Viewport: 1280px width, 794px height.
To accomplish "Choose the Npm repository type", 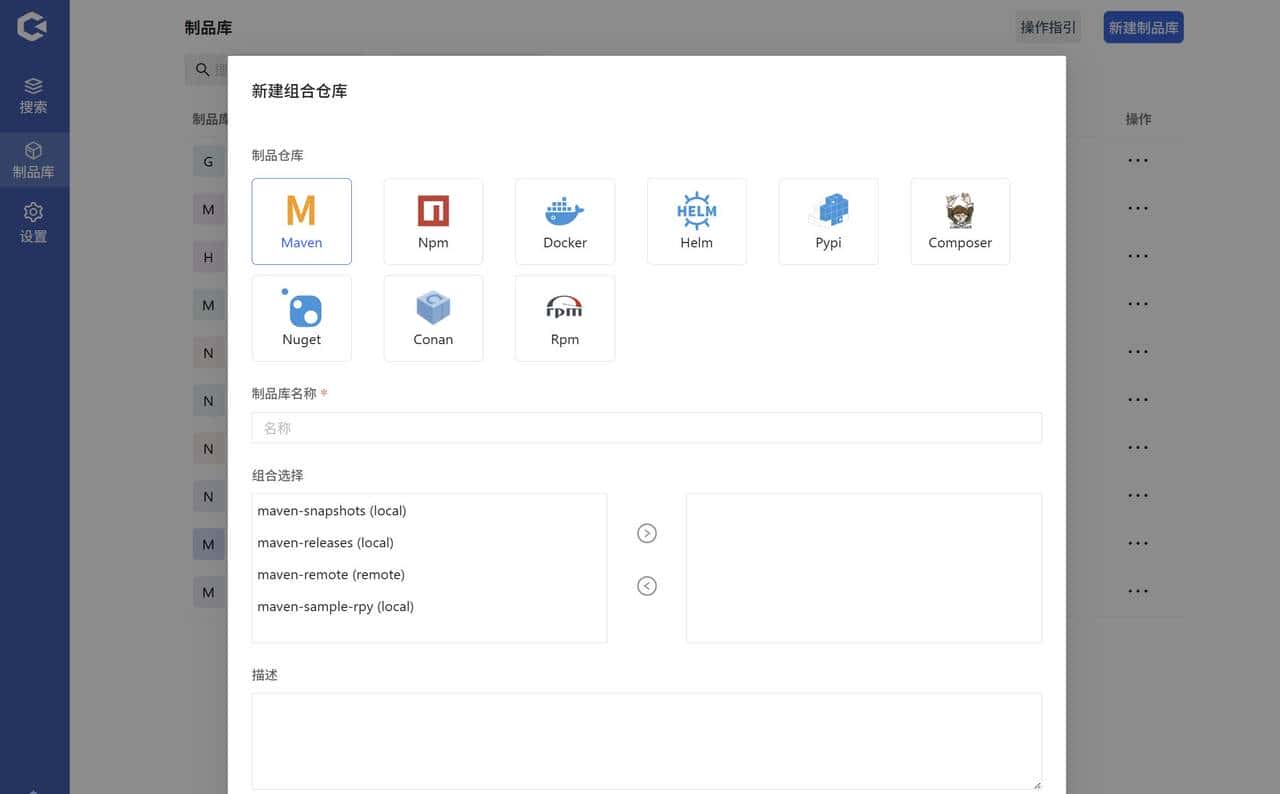I will pos(433,221).
